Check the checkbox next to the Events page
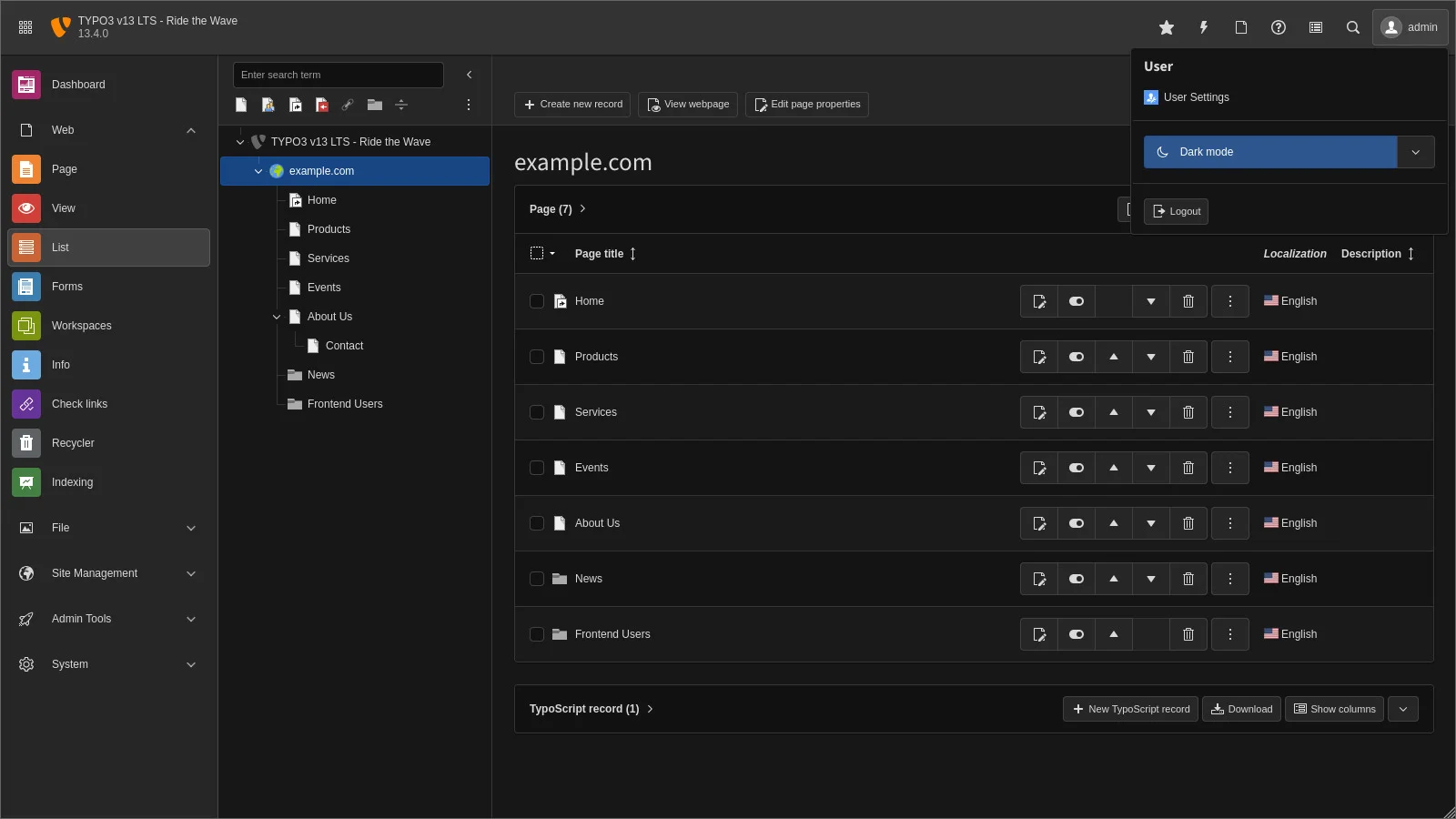 point(537,468)
